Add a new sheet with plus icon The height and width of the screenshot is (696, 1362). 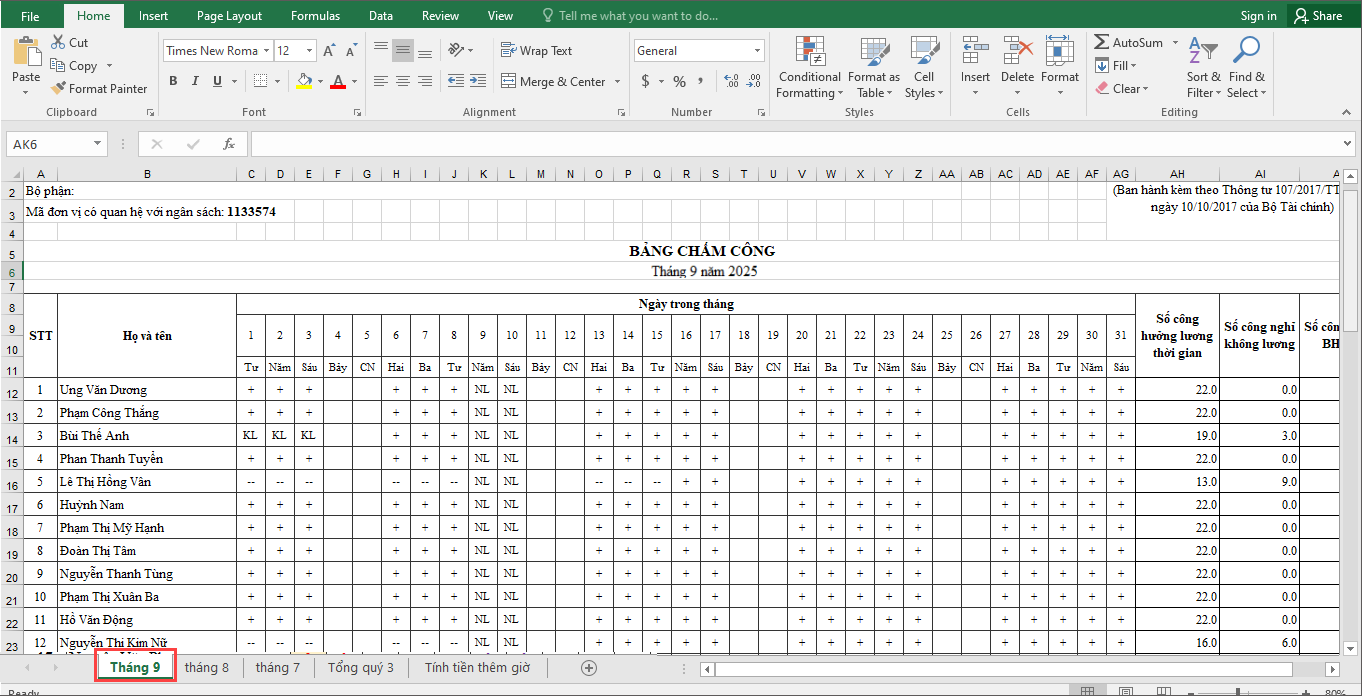pos(589,668)
